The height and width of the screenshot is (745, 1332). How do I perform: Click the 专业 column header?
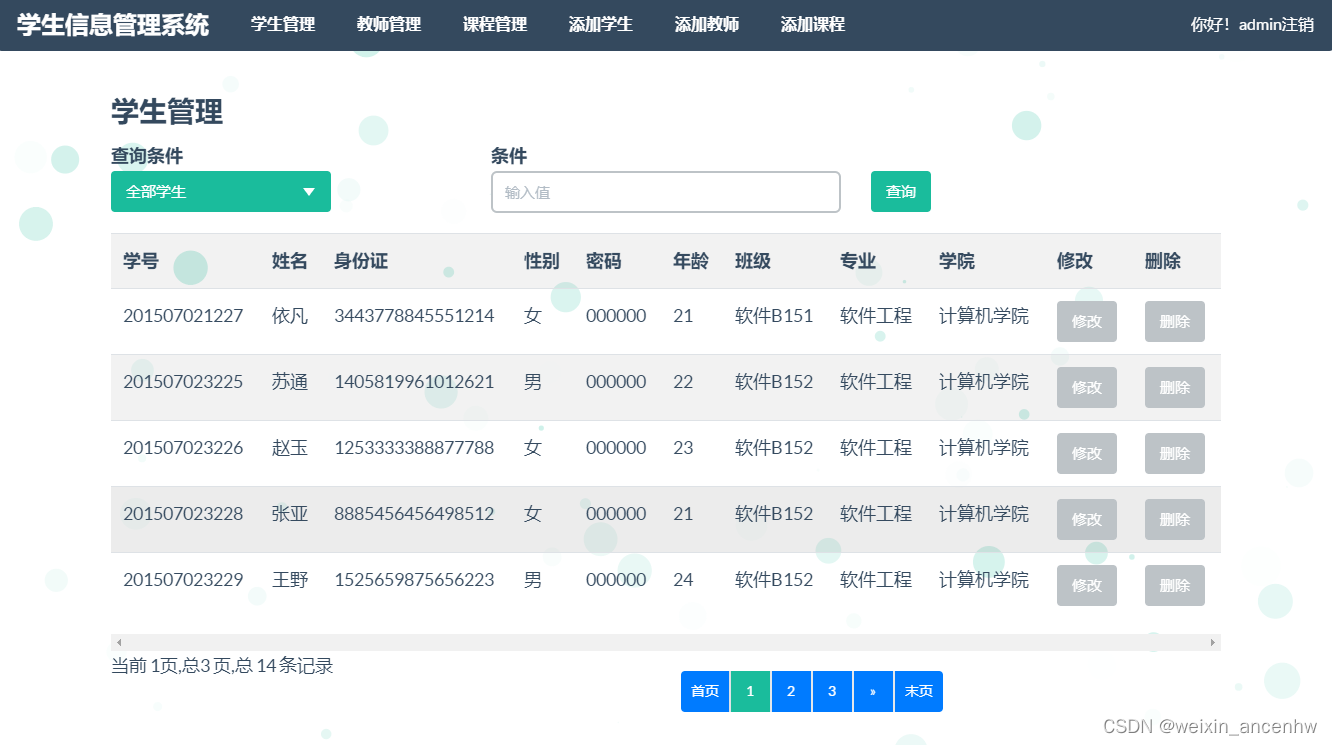[x=858, y=262]
